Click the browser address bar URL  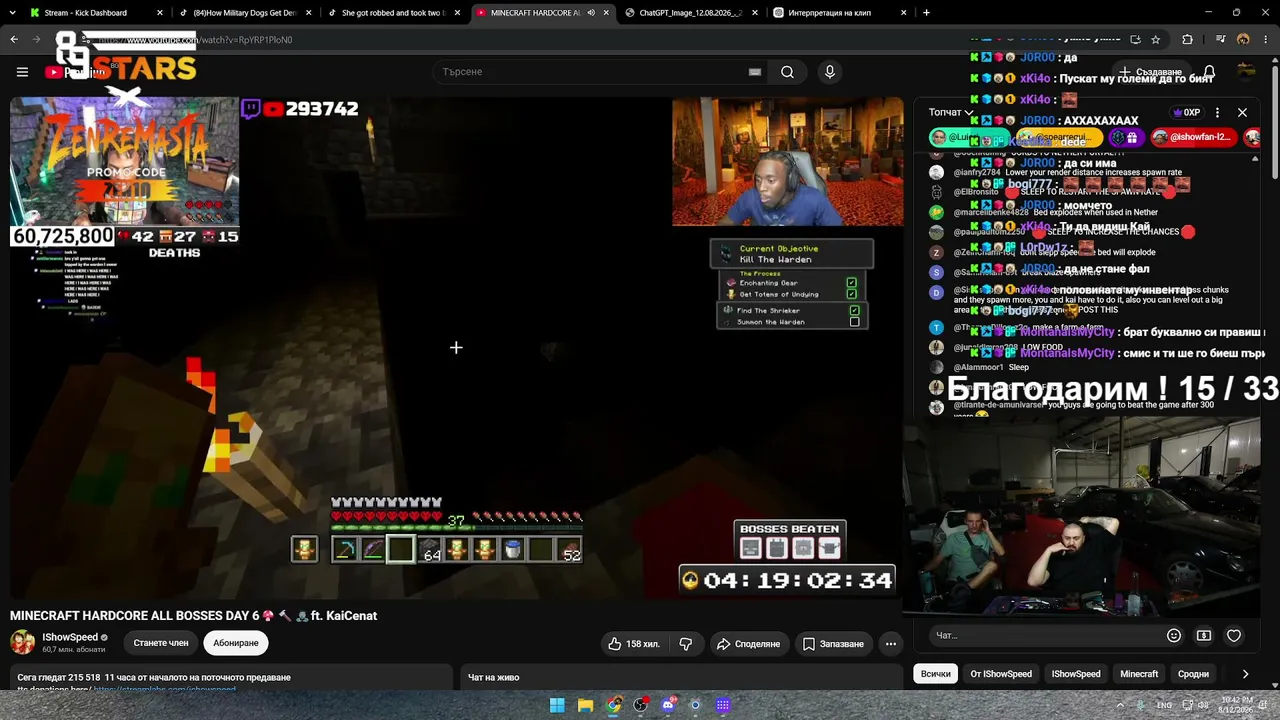click(195, 40)
